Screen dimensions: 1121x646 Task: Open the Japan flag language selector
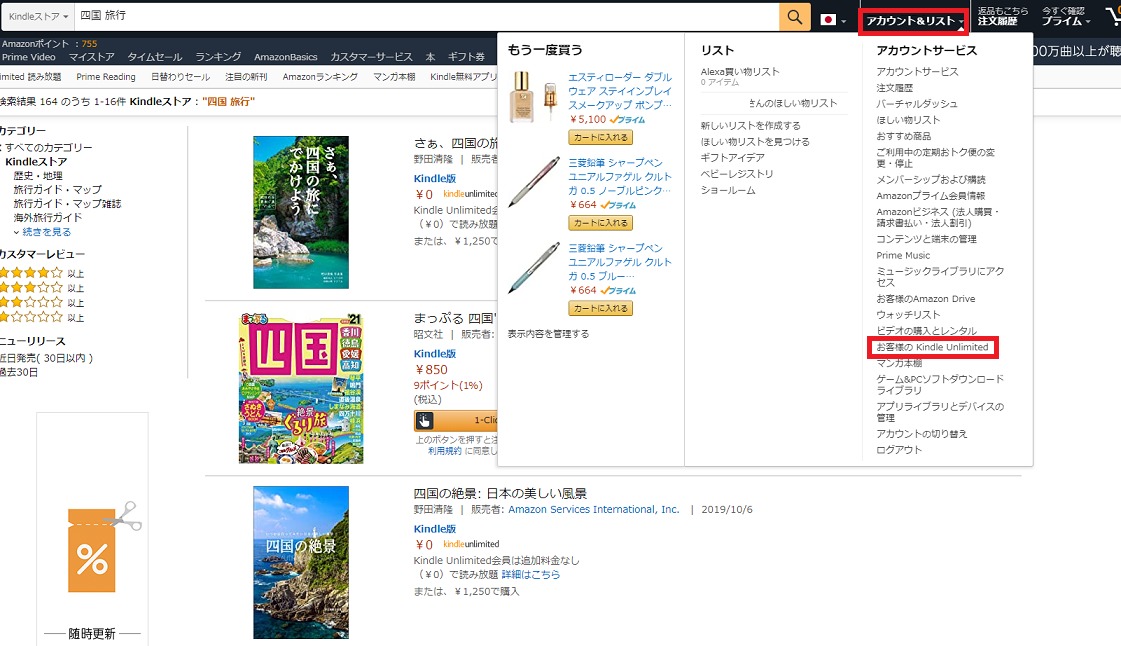[x=833, y=20]
